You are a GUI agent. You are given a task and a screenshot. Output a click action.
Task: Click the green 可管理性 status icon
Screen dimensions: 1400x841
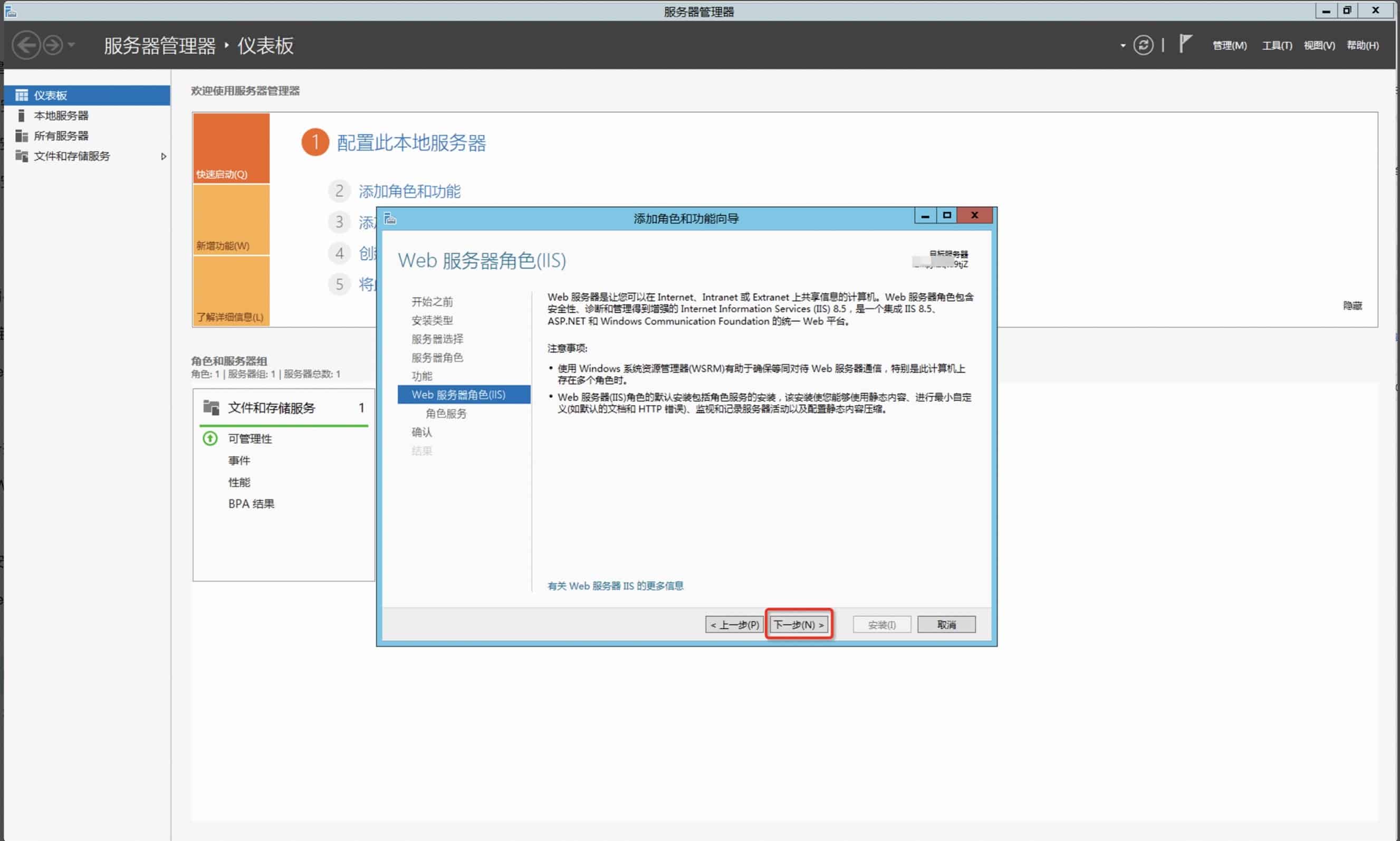click(210, 438)
